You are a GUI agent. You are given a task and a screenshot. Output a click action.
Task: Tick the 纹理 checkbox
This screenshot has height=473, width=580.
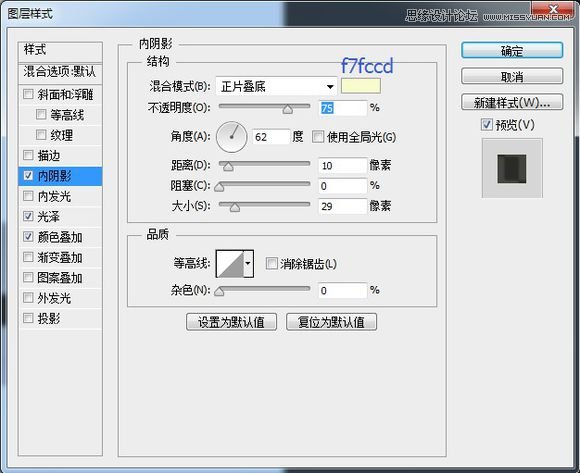click(x=41, y=135)
